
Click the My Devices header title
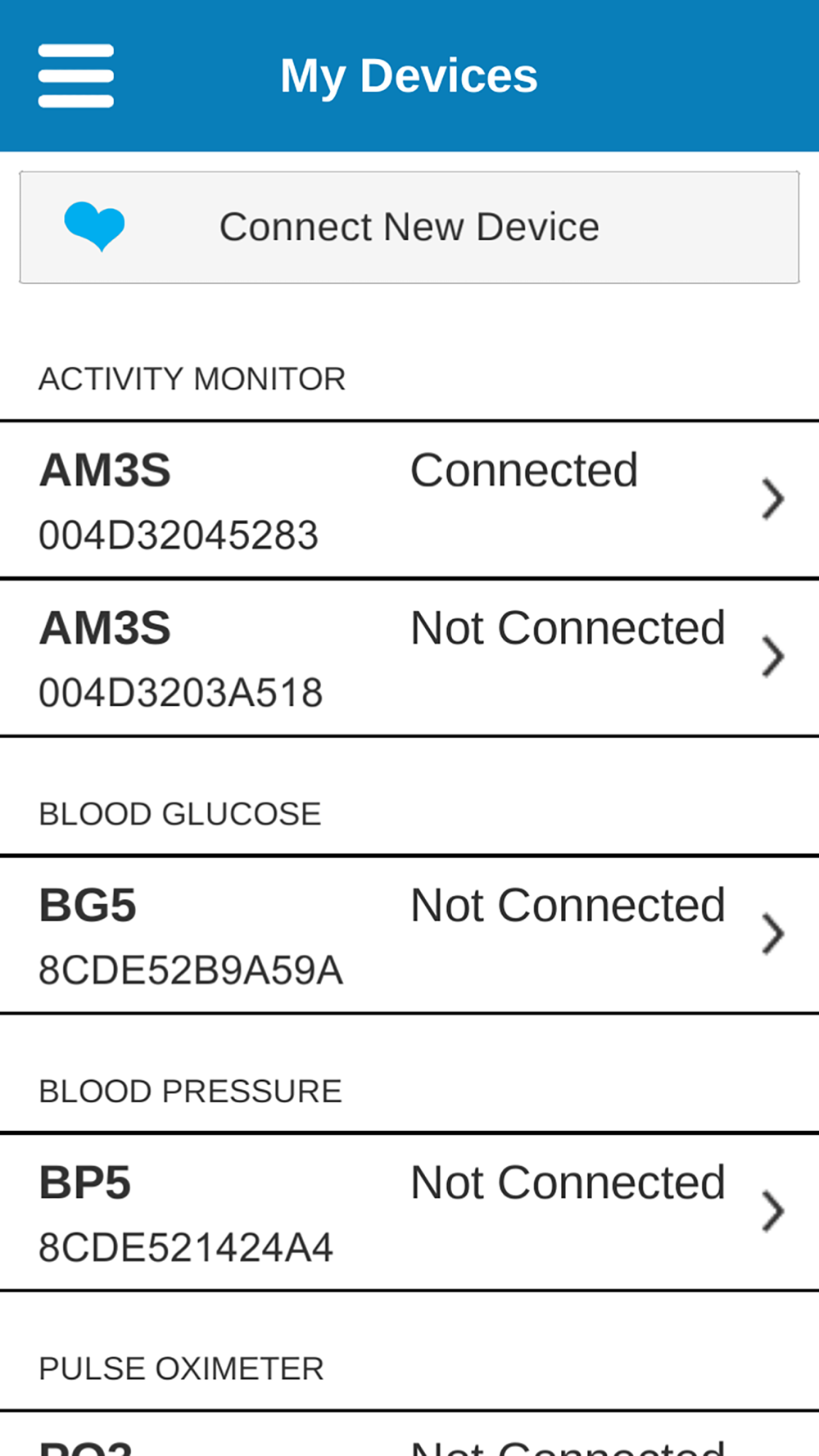[x=409, y=75]
